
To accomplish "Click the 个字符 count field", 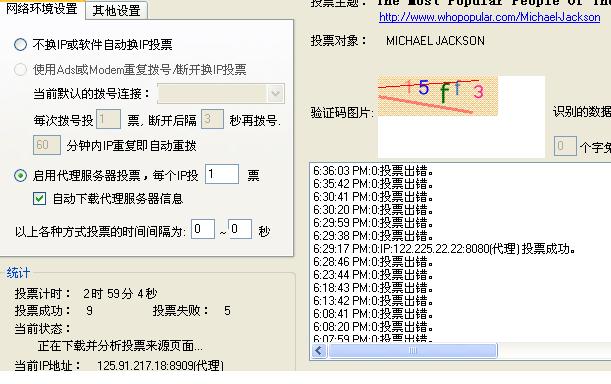I will tap(565, 146).
